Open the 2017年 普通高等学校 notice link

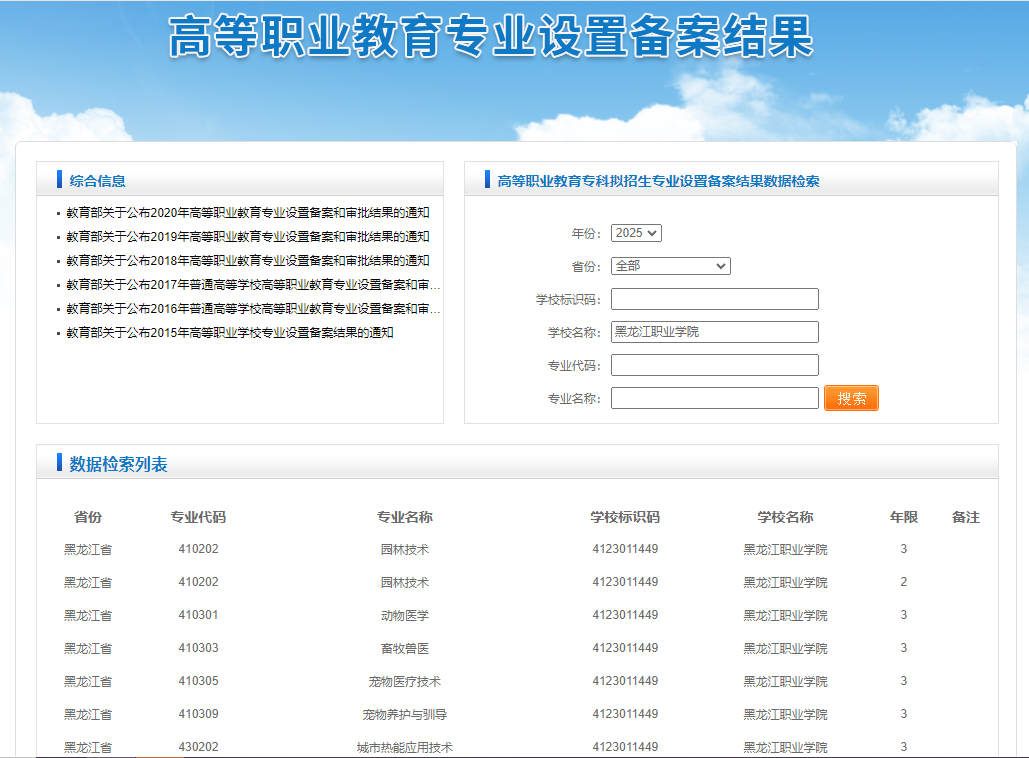(253, 284)
